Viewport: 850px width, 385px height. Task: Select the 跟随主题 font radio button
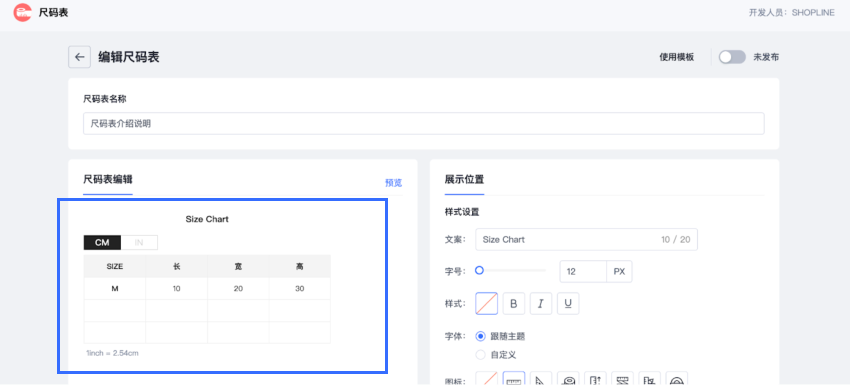point(480,336)
